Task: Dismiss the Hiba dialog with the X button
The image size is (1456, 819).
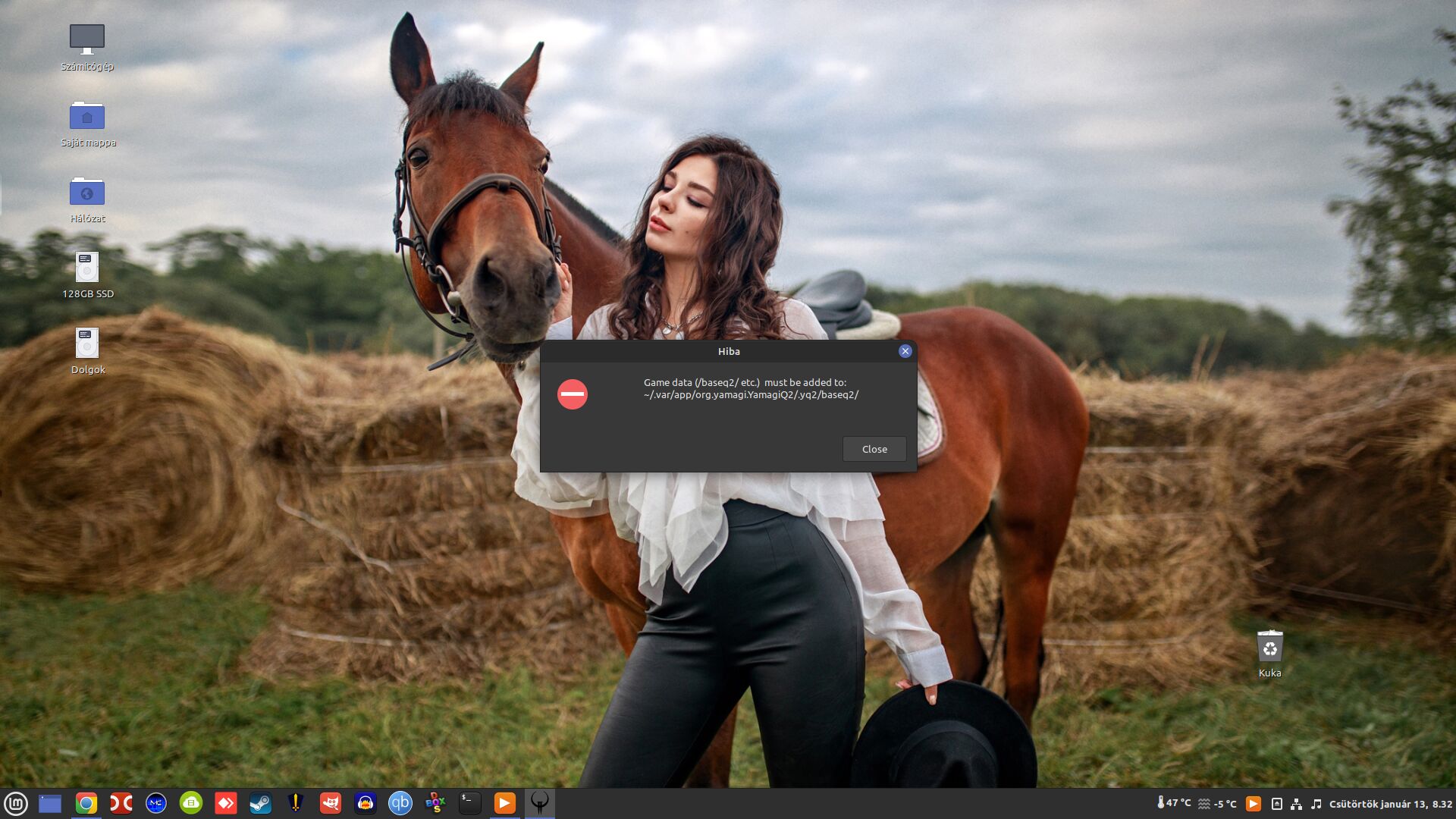Action: [x=905, y=351]
